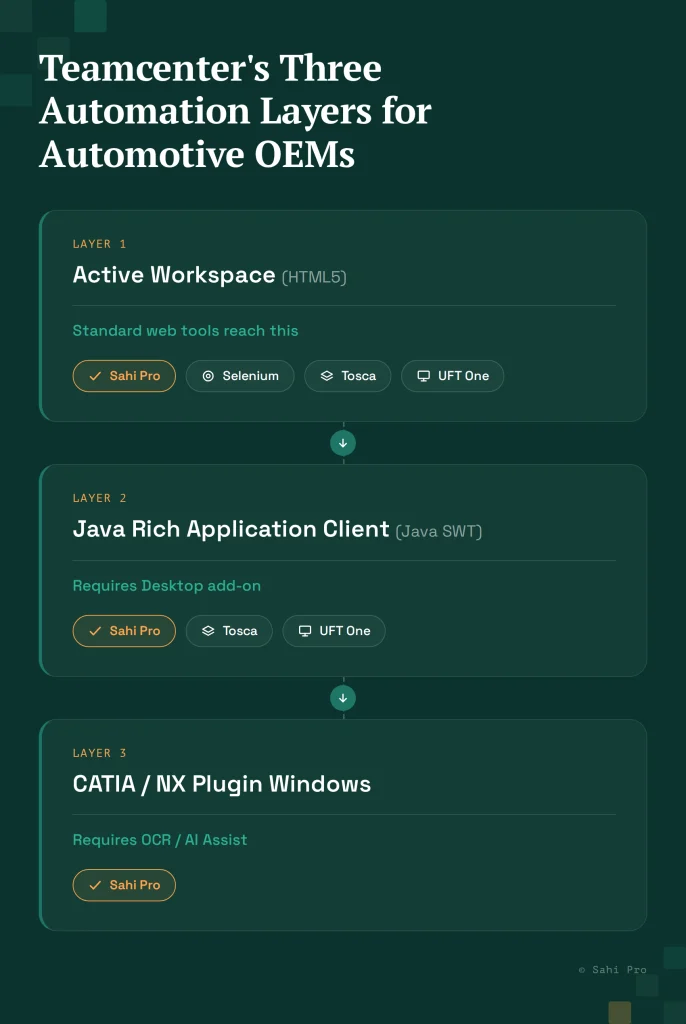
Task: Click the "LAYER 3" label
Action: (x=99, y=753)
